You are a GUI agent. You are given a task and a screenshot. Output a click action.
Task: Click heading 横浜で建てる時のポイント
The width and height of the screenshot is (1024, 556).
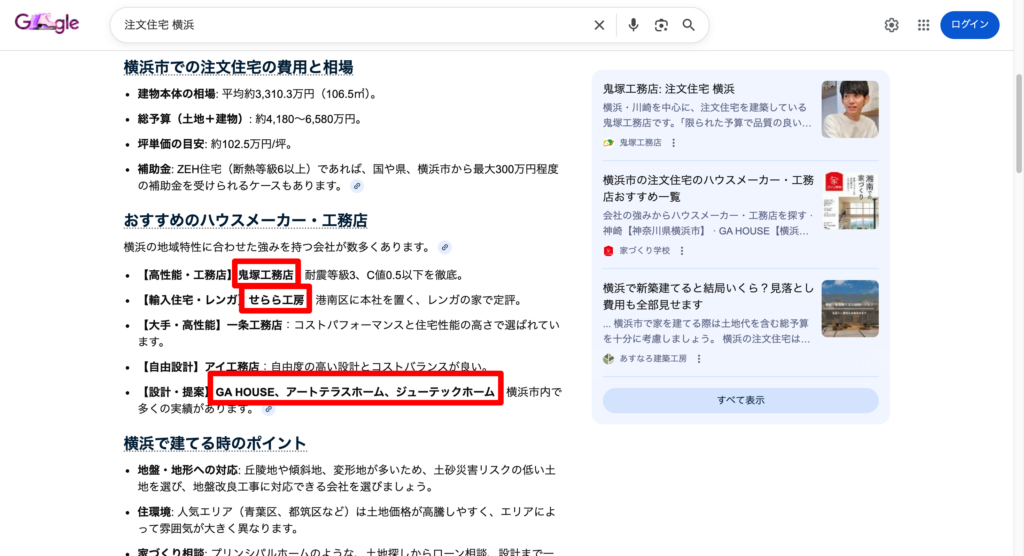(215, 444)
